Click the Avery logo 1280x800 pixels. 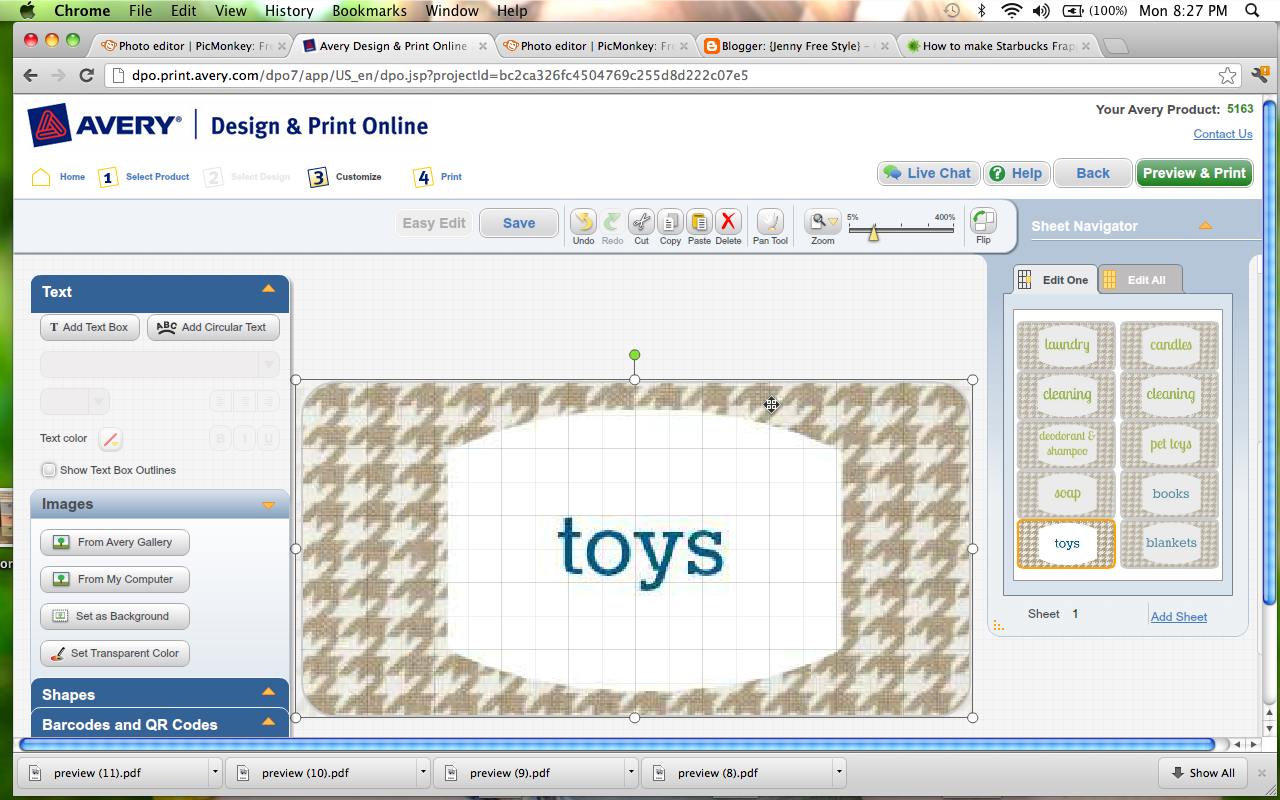106,125
